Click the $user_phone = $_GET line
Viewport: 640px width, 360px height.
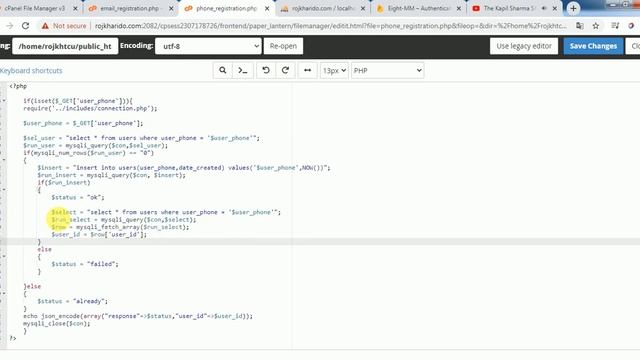[83, 123]
